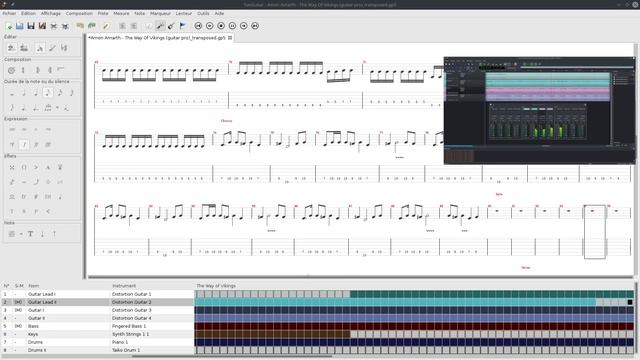The height and width of the screenshot is (360, 640).
Task: Click the black last measure cell of Guitar Lead II
Action: tap(630, 302)
